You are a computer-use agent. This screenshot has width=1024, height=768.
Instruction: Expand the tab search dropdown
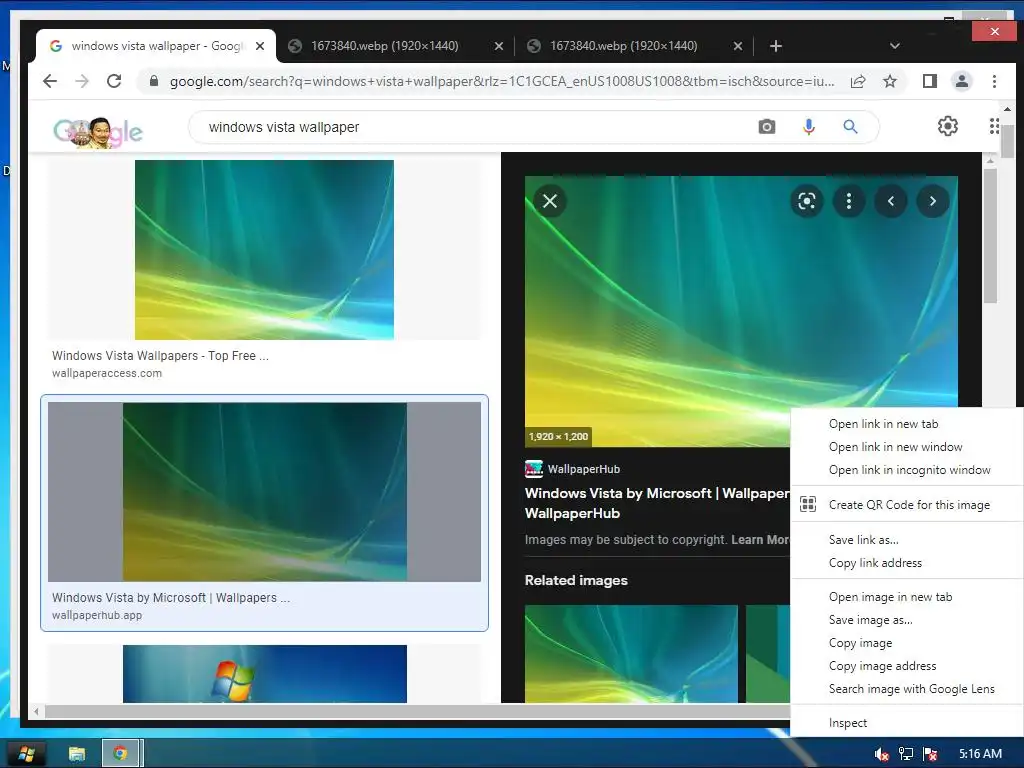(x=895, y=46)
